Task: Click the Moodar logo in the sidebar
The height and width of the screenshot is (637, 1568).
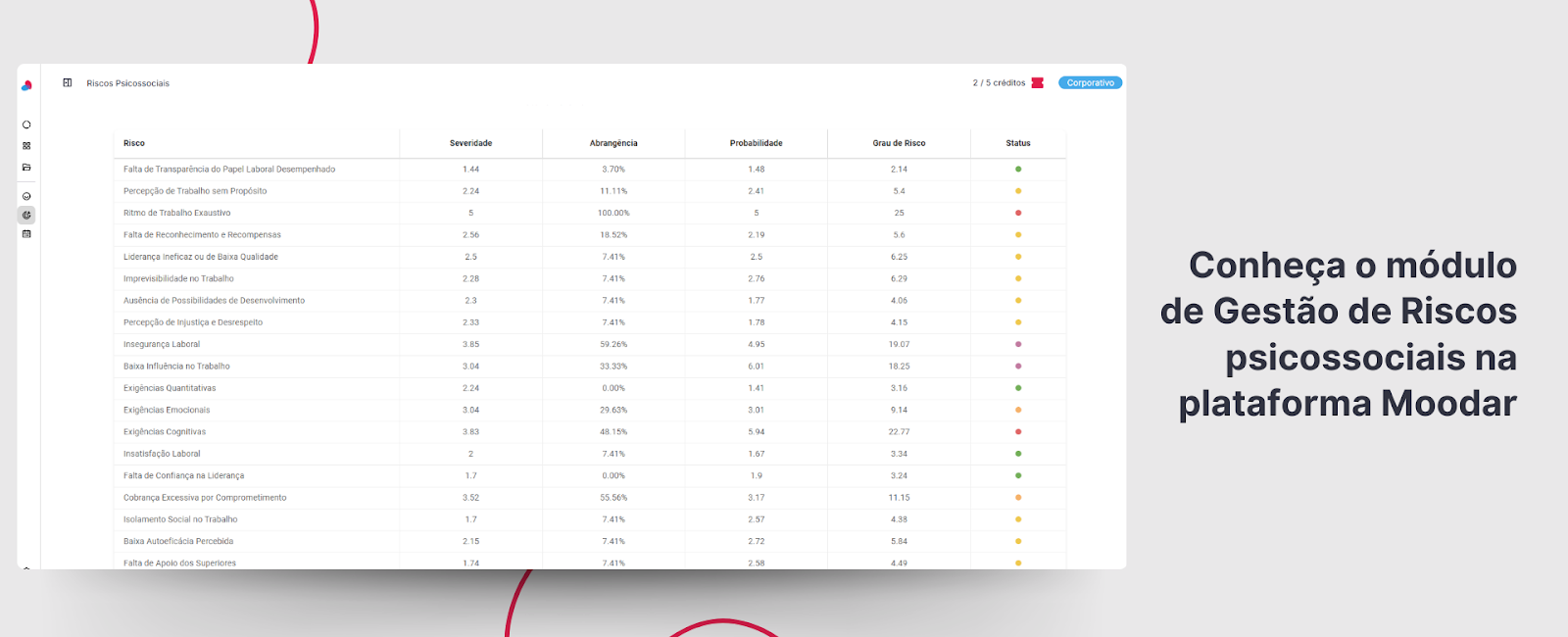Action: tap(26, 85)
